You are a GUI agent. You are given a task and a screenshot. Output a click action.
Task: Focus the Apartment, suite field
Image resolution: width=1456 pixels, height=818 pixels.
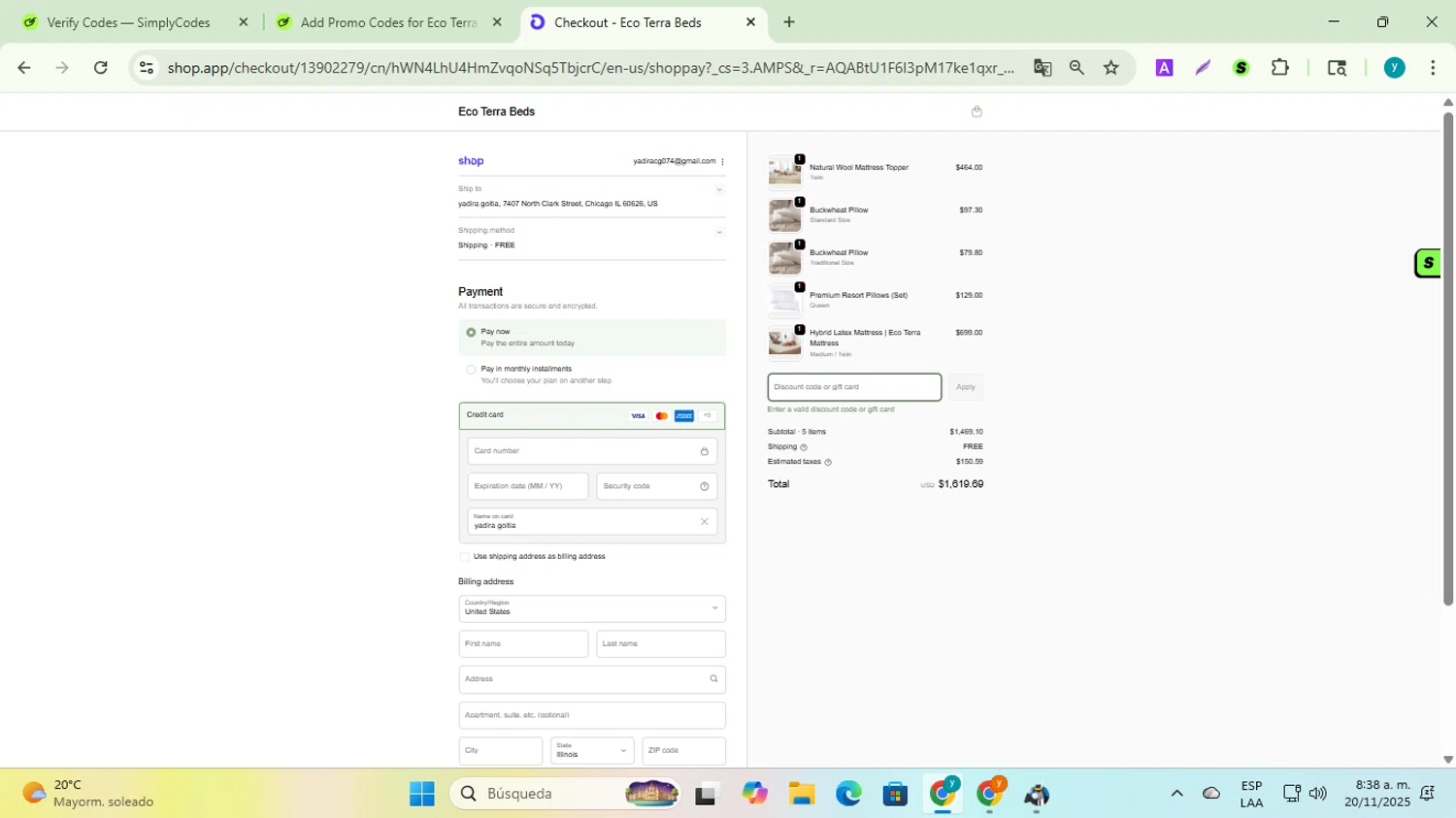tap(592, 715)
